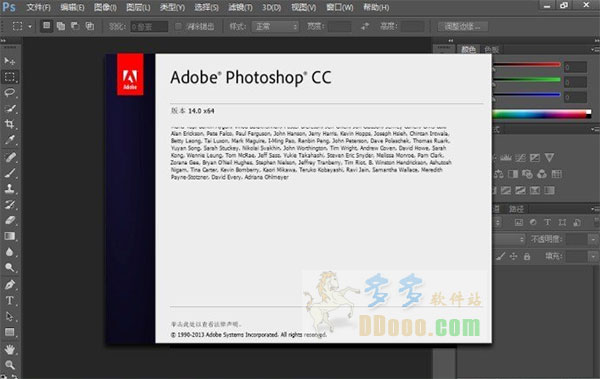
Task: Select the Eyedropper tool
Action: coord(10,140)
